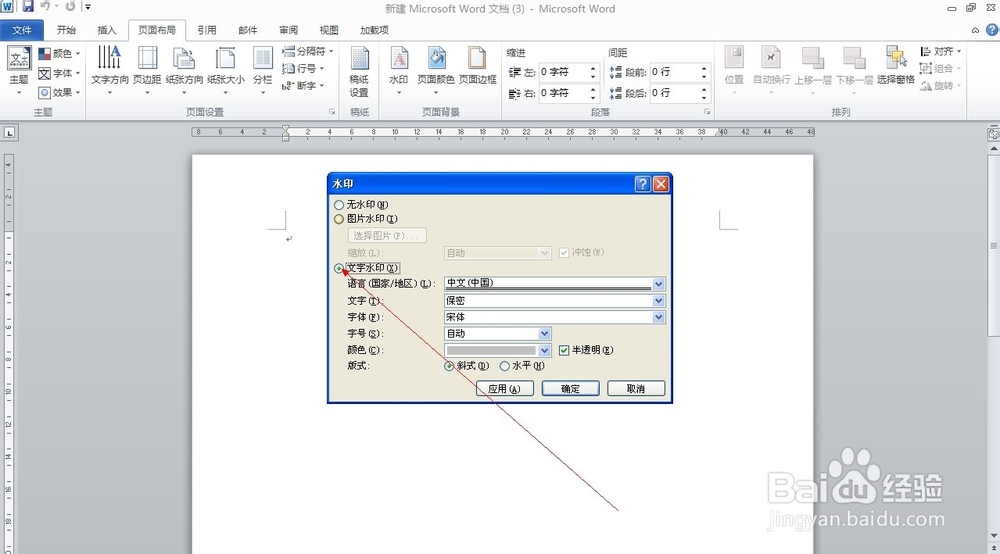Open 段落 dialog launcher

[x=707, y=112]
